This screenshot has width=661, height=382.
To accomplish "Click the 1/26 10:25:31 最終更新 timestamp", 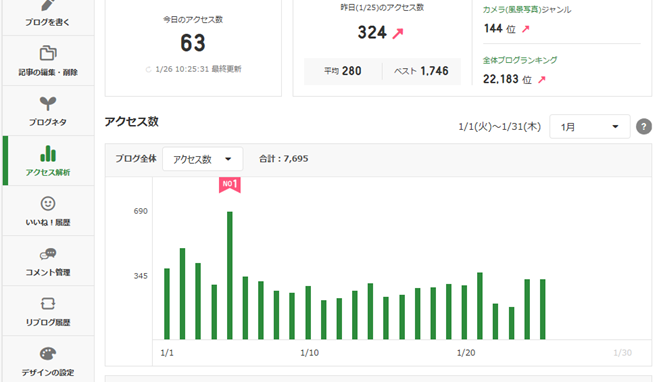I will 198,69.
